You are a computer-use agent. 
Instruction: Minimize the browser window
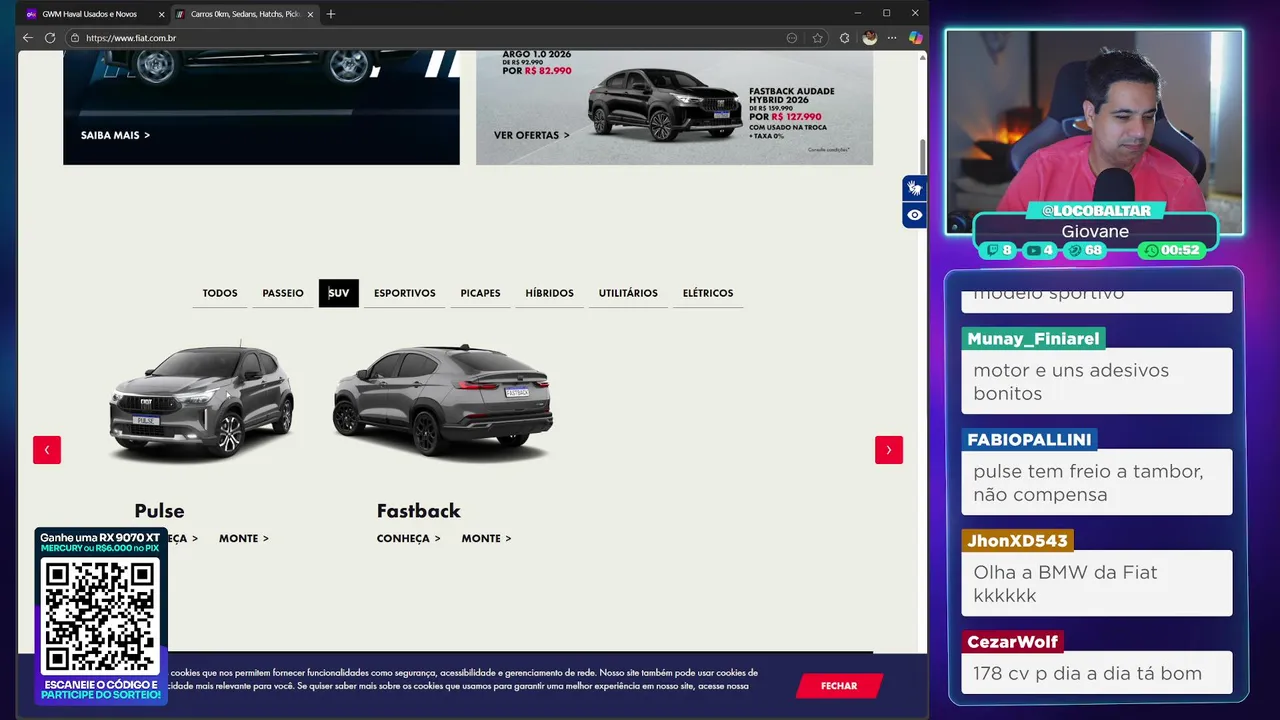pos(858,13)
